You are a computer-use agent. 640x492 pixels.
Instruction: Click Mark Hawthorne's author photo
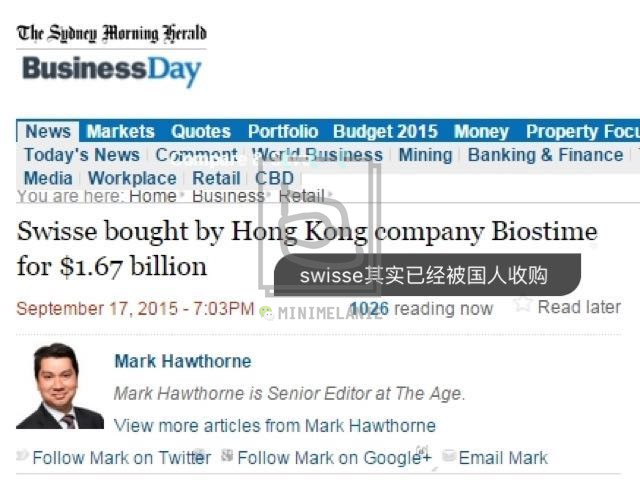[x=60, y=386]
